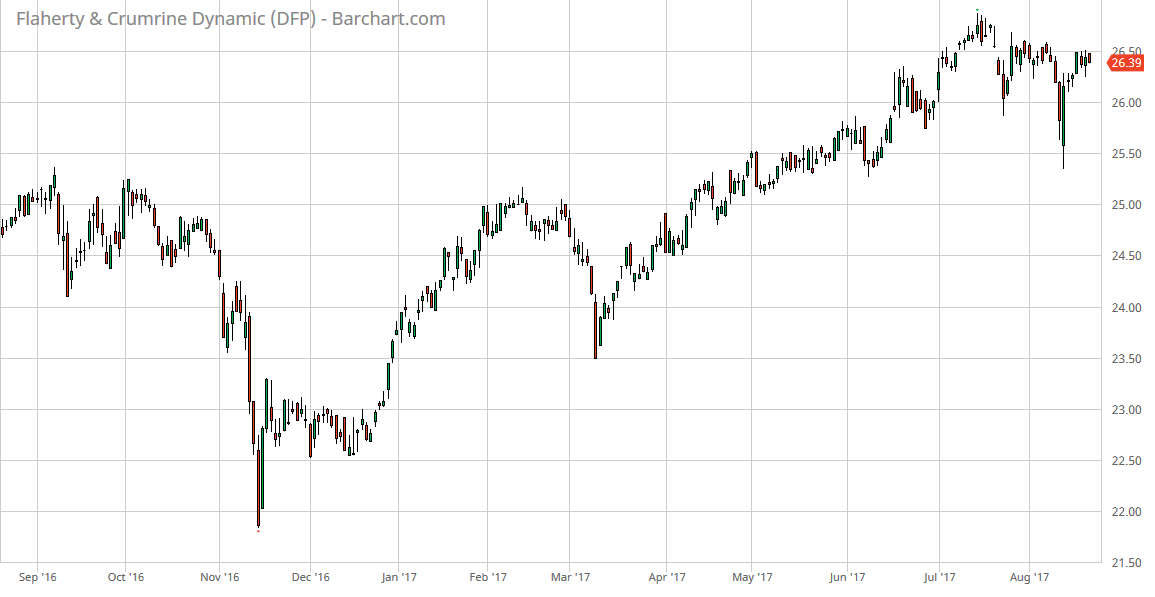The height and width of the screenshot is (597, 1155).
Task: Click the Feb '17 date label
Action: pyautogui.click(x=488, y=577)
